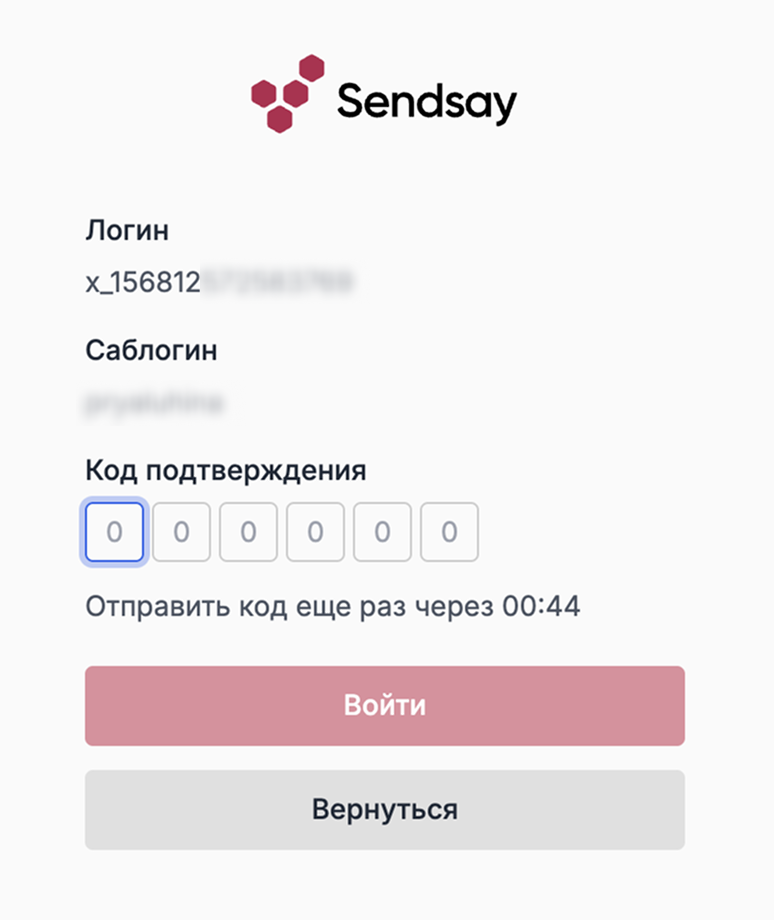Click the third code input cell

[x=248, y=532]
